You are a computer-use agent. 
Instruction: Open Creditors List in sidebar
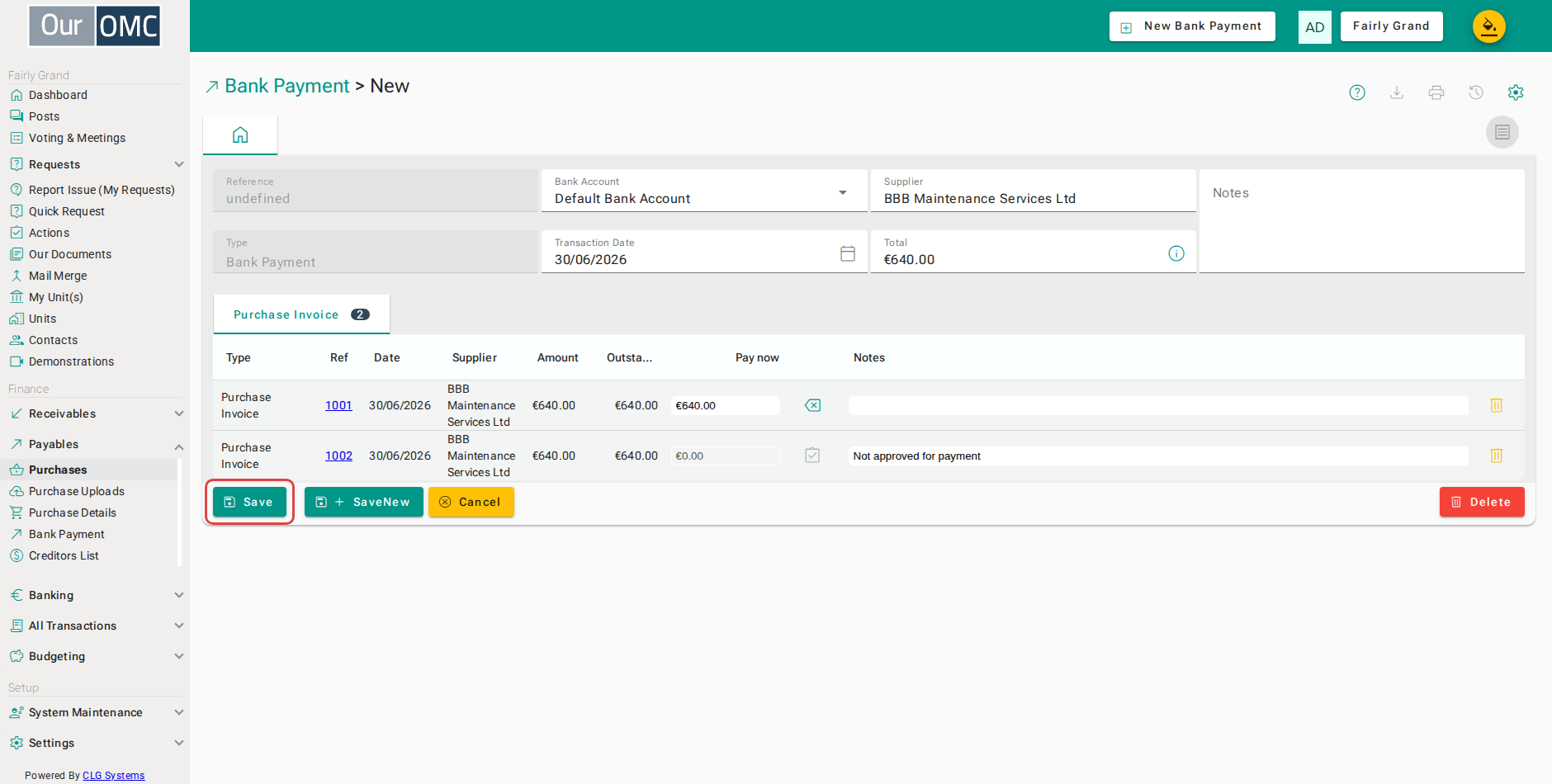64,555
